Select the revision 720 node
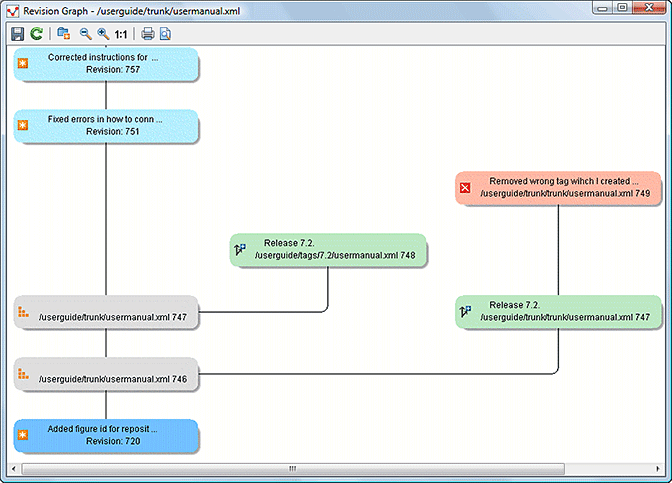The height and width of the screenshot is (483, 672). point(106,435)
